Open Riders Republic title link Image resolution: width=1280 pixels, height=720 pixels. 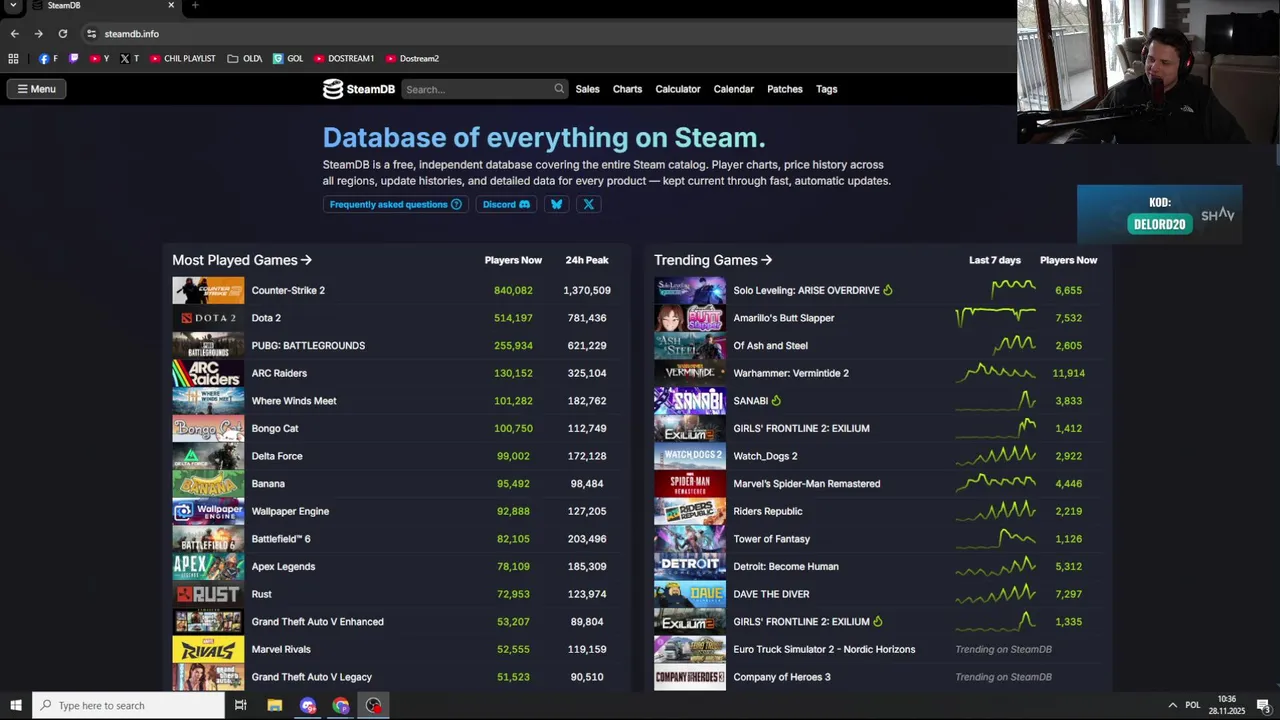768,511
